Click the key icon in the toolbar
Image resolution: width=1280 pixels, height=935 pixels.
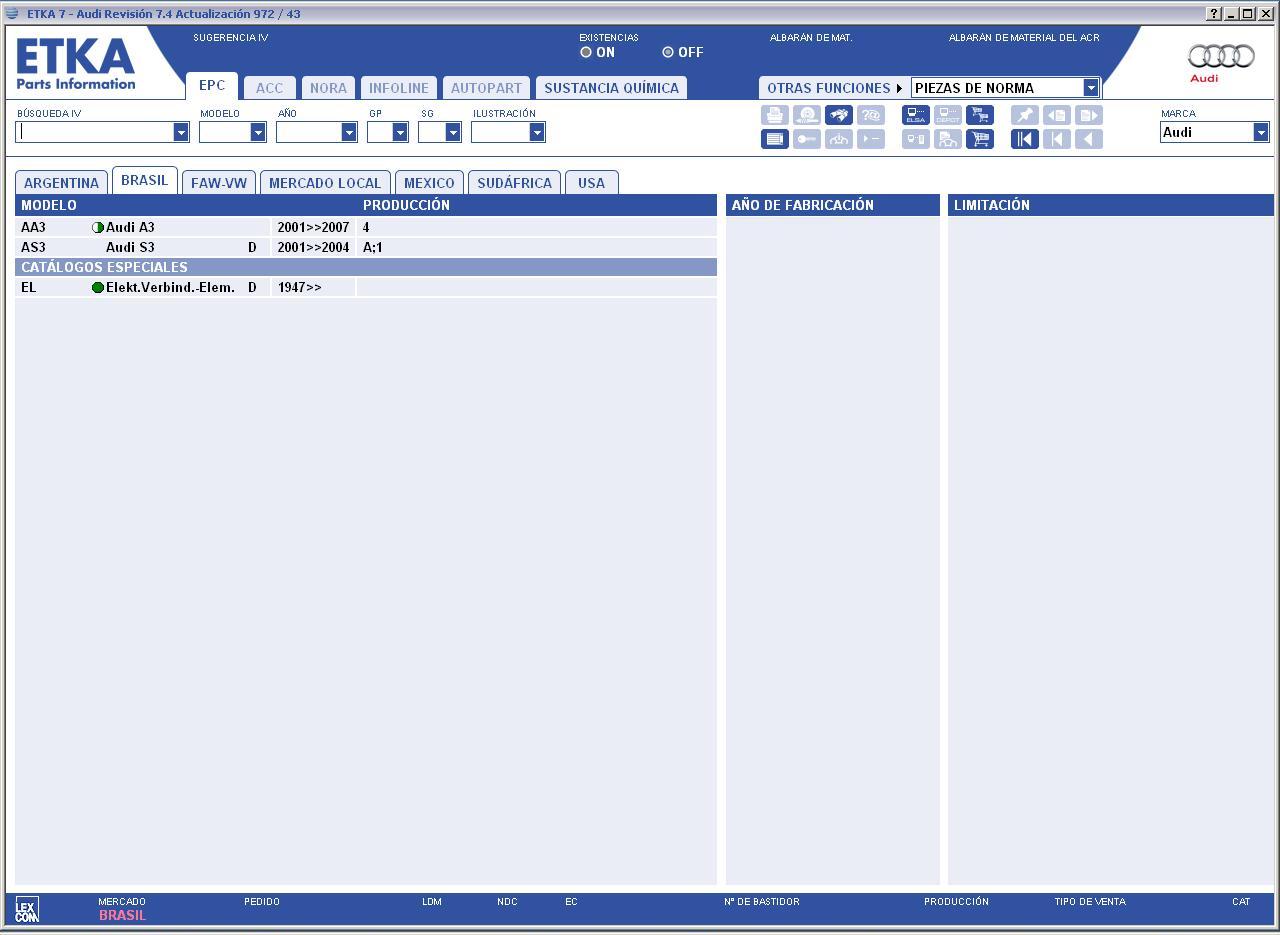tap(807, 139)
